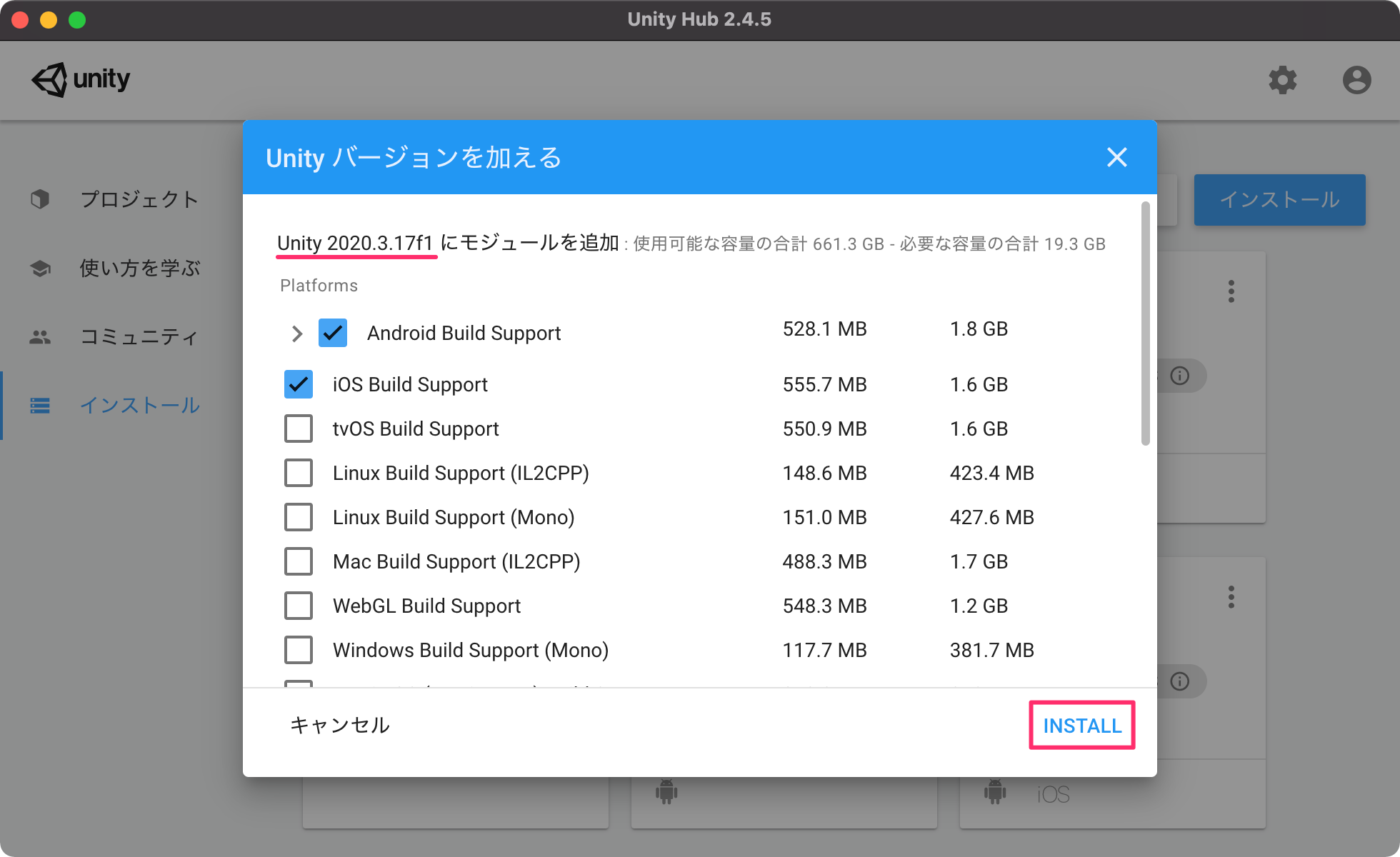The height and width of the screenshot is (857, 1400).
Task: Click the プロジェクト cube icon
Action: click(x=40, y=199)
